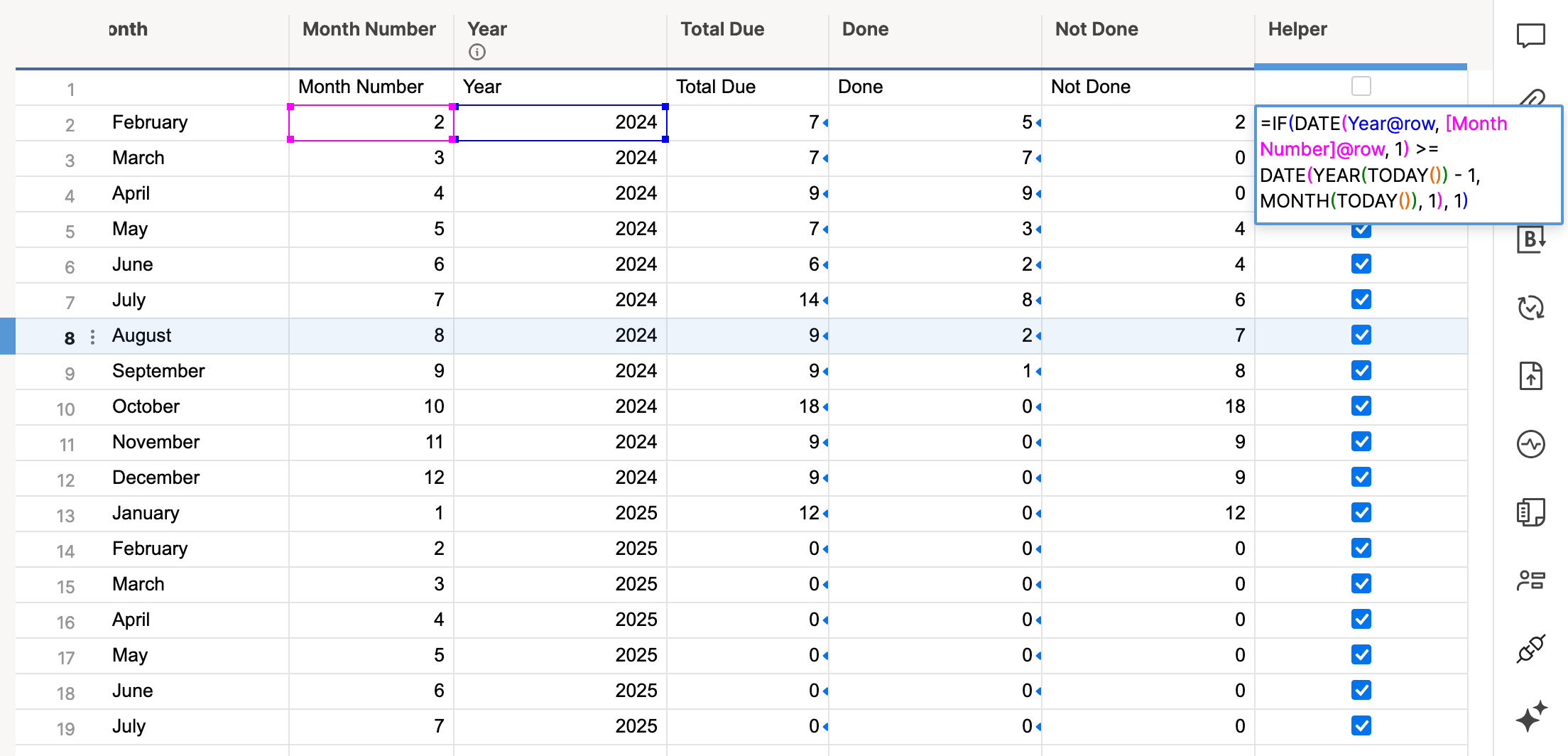1568x756 pixels.
Task: Open the Connectors plug icon
Action: coord(1531,648)
